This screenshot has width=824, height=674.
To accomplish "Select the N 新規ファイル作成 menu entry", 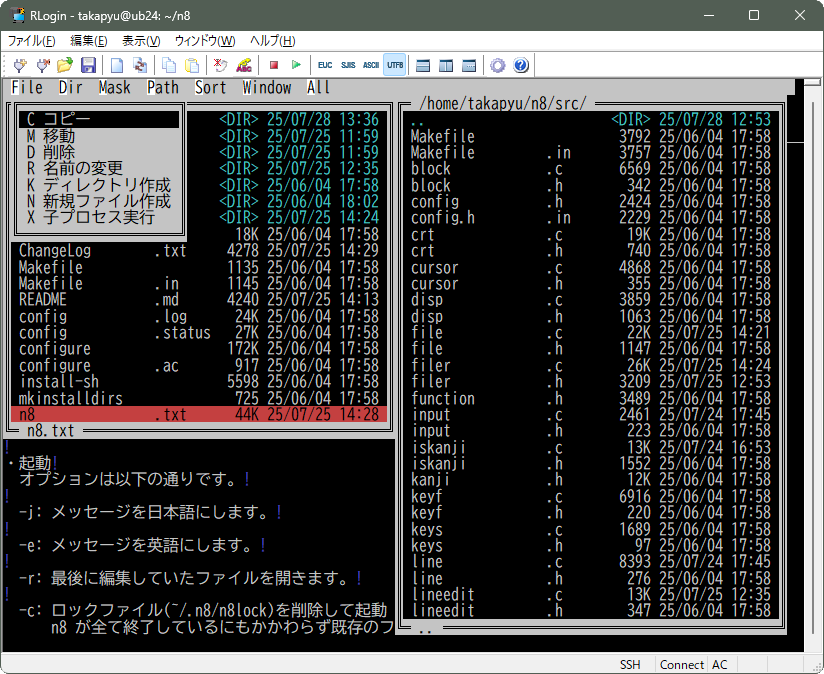I will pyautogui.click(x=99, y=201).
